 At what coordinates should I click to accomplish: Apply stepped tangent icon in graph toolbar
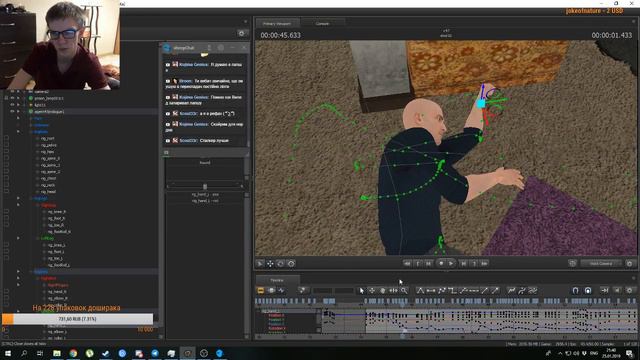[x=452, y=290]
